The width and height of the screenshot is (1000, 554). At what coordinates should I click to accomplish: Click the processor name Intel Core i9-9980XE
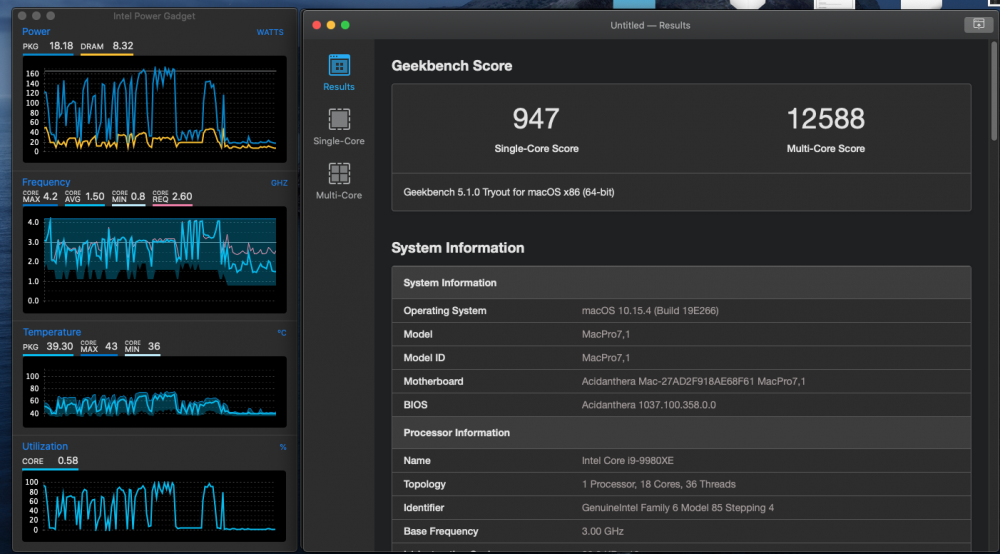(628, 460)
